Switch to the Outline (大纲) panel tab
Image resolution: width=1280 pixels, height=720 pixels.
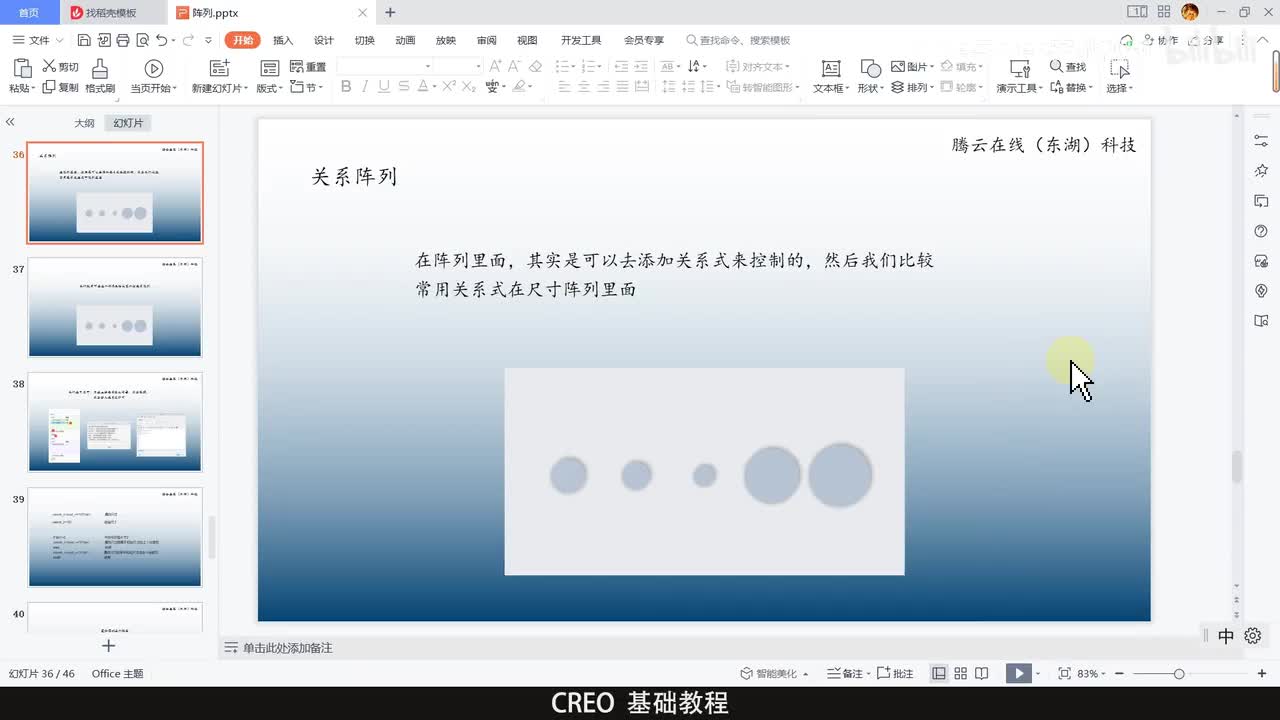pyautogui.click(x=85, y=123)
